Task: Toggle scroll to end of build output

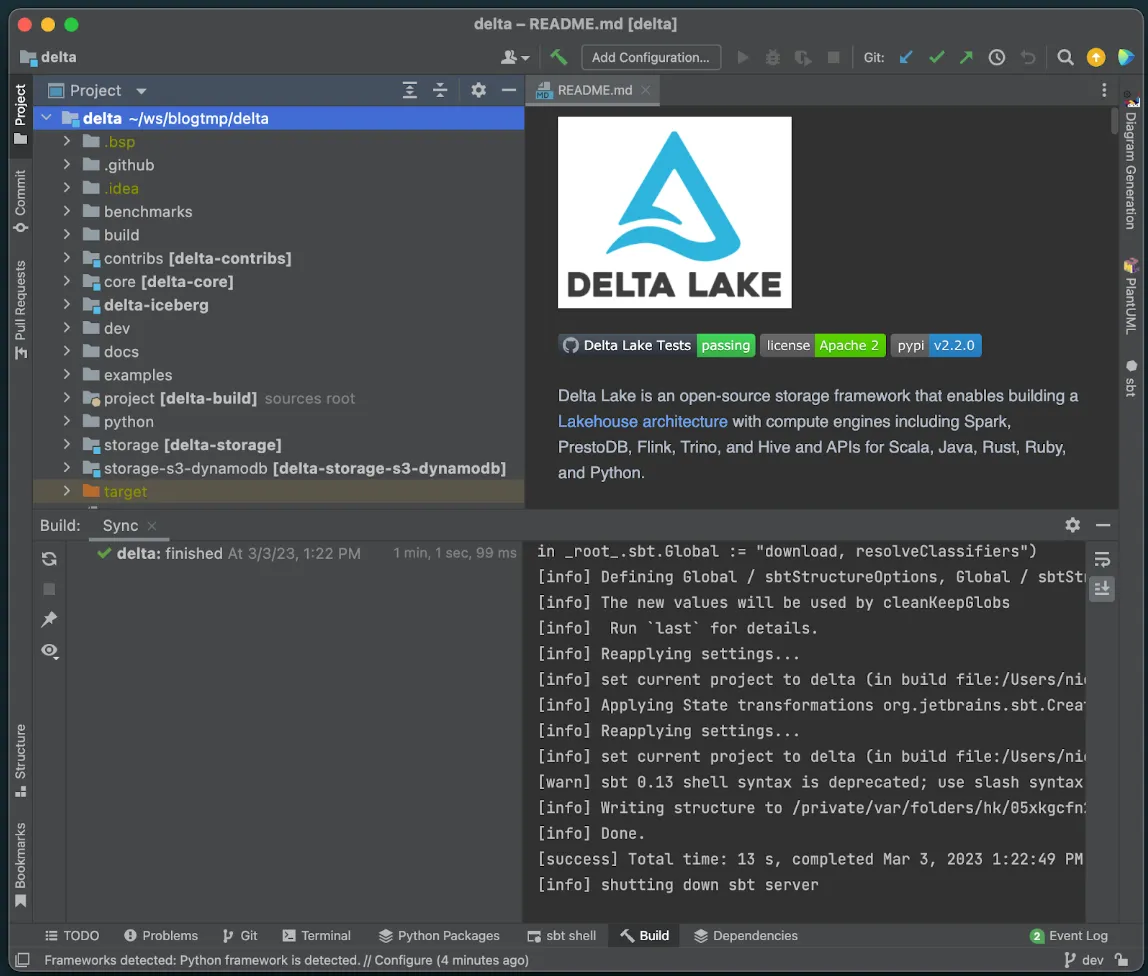Action: [x=1102, y=589]
